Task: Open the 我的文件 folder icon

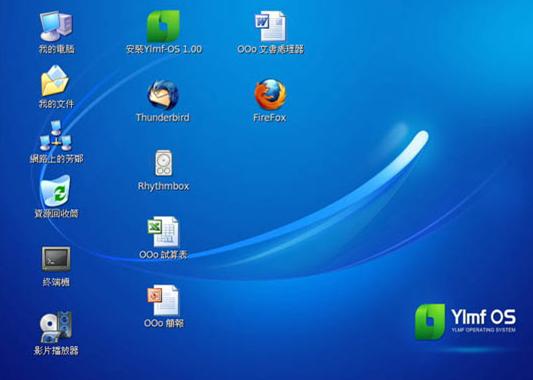Action: coord(55,81)
